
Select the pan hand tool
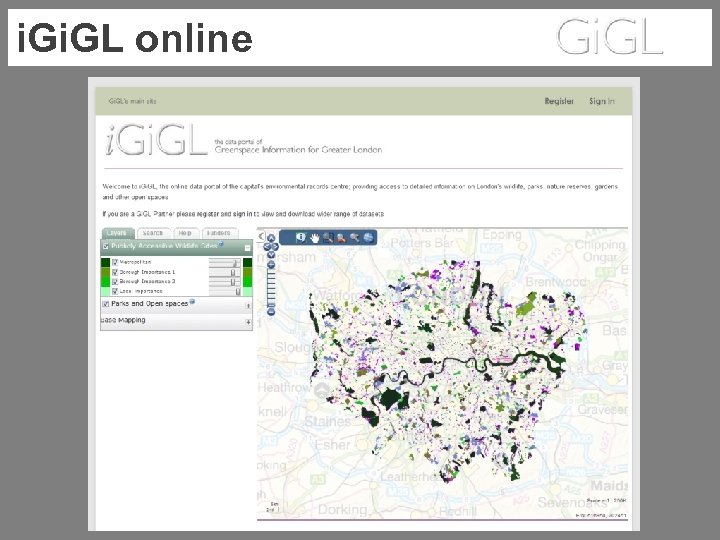(315, 237)
